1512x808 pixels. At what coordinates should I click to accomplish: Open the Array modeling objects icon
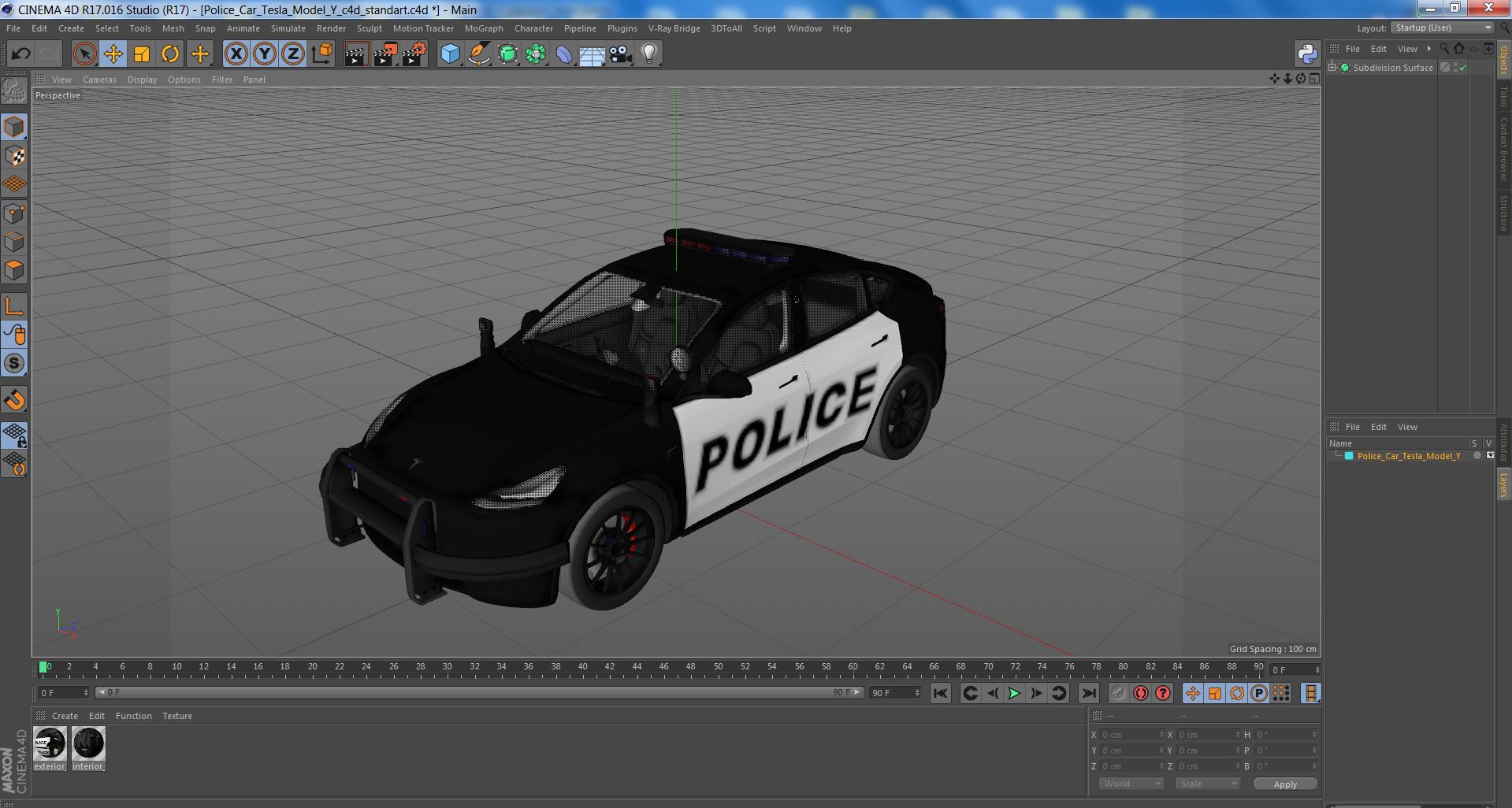point(537,54)
